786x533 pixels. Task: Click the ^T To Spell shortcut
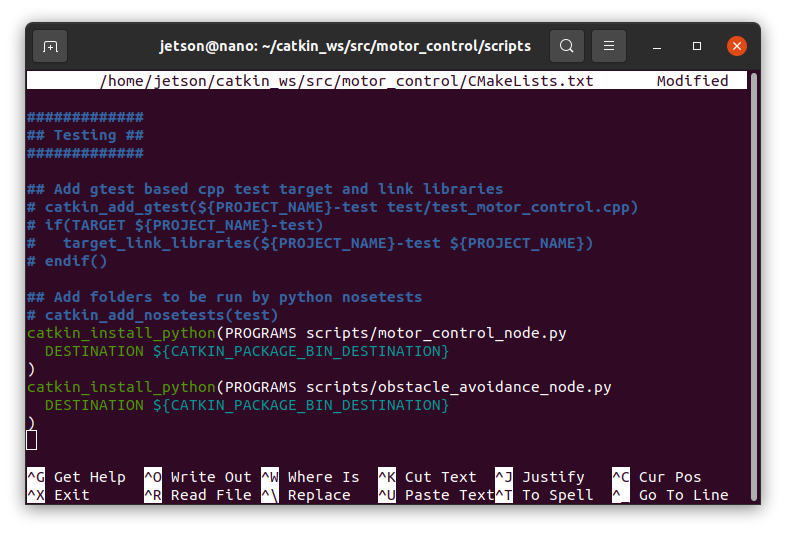pos(544,495)
